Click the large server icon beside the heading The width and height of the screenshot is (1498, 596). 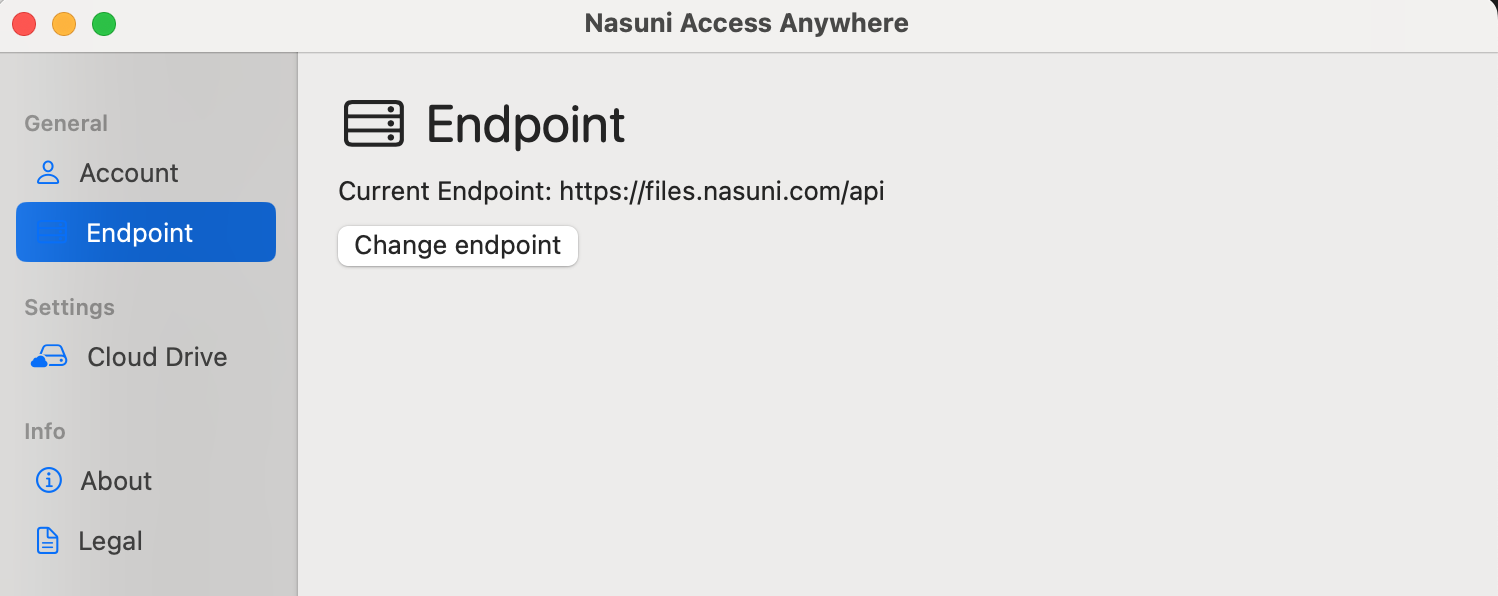[x=374, y=124]
